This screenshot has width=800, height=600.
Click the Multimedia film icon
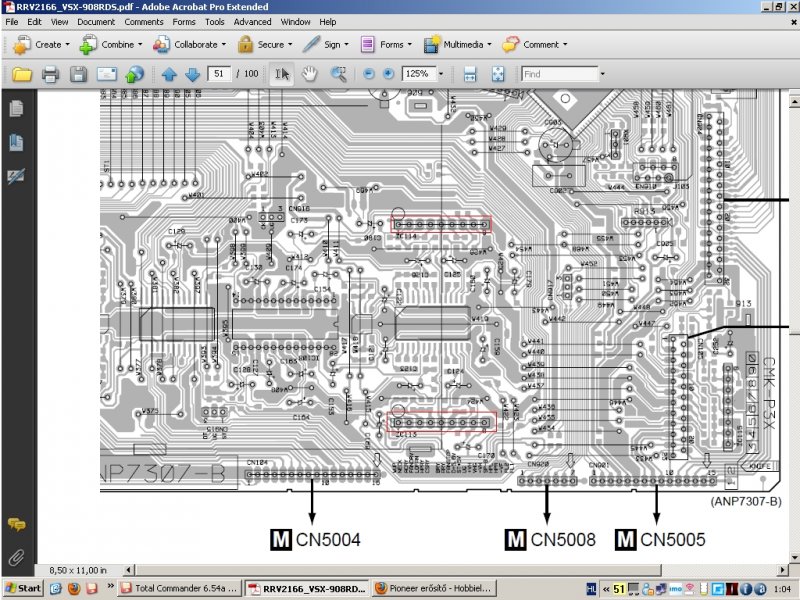432,45
